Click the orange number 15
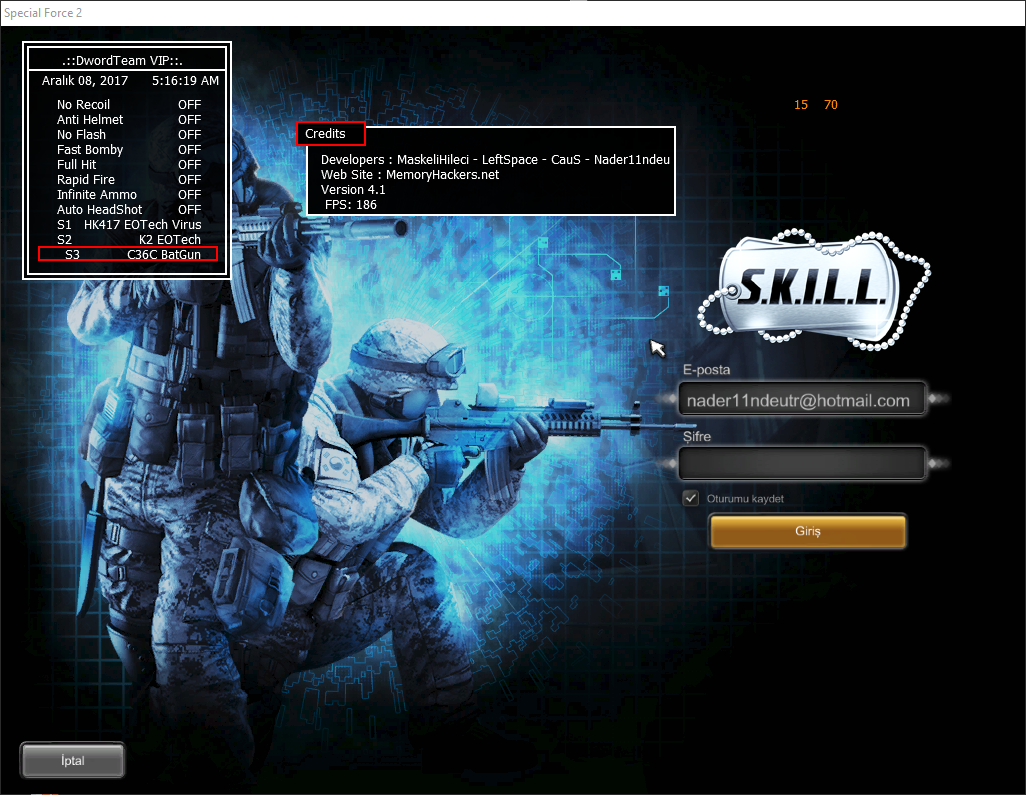The image size is (1026, 795). (801, 105)
